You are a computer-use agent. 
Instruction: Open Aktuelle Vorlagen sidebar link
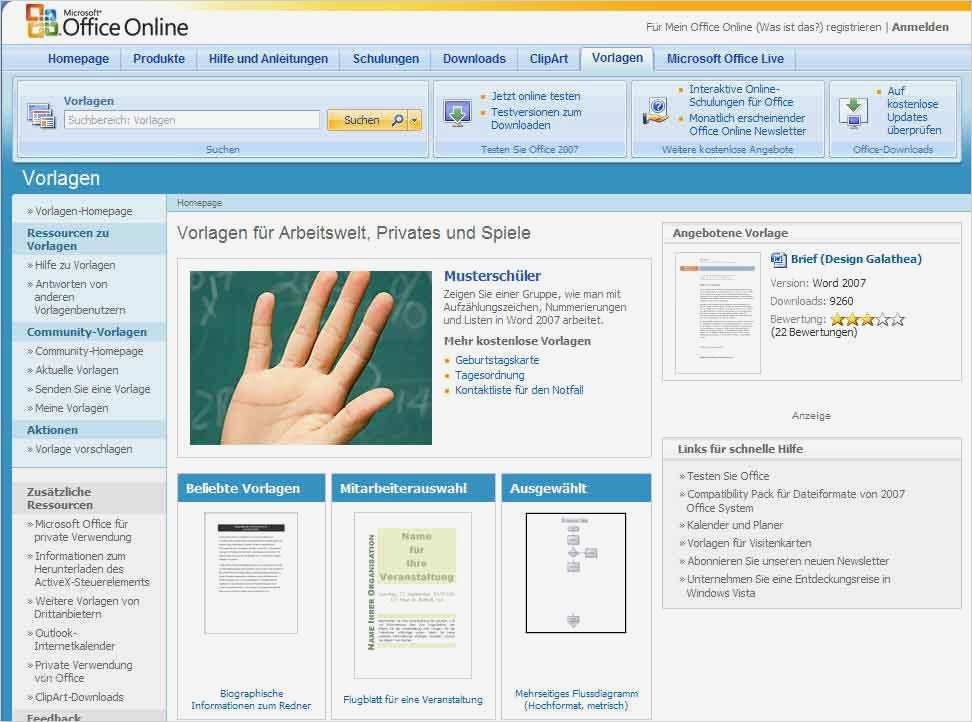(76, 371)
